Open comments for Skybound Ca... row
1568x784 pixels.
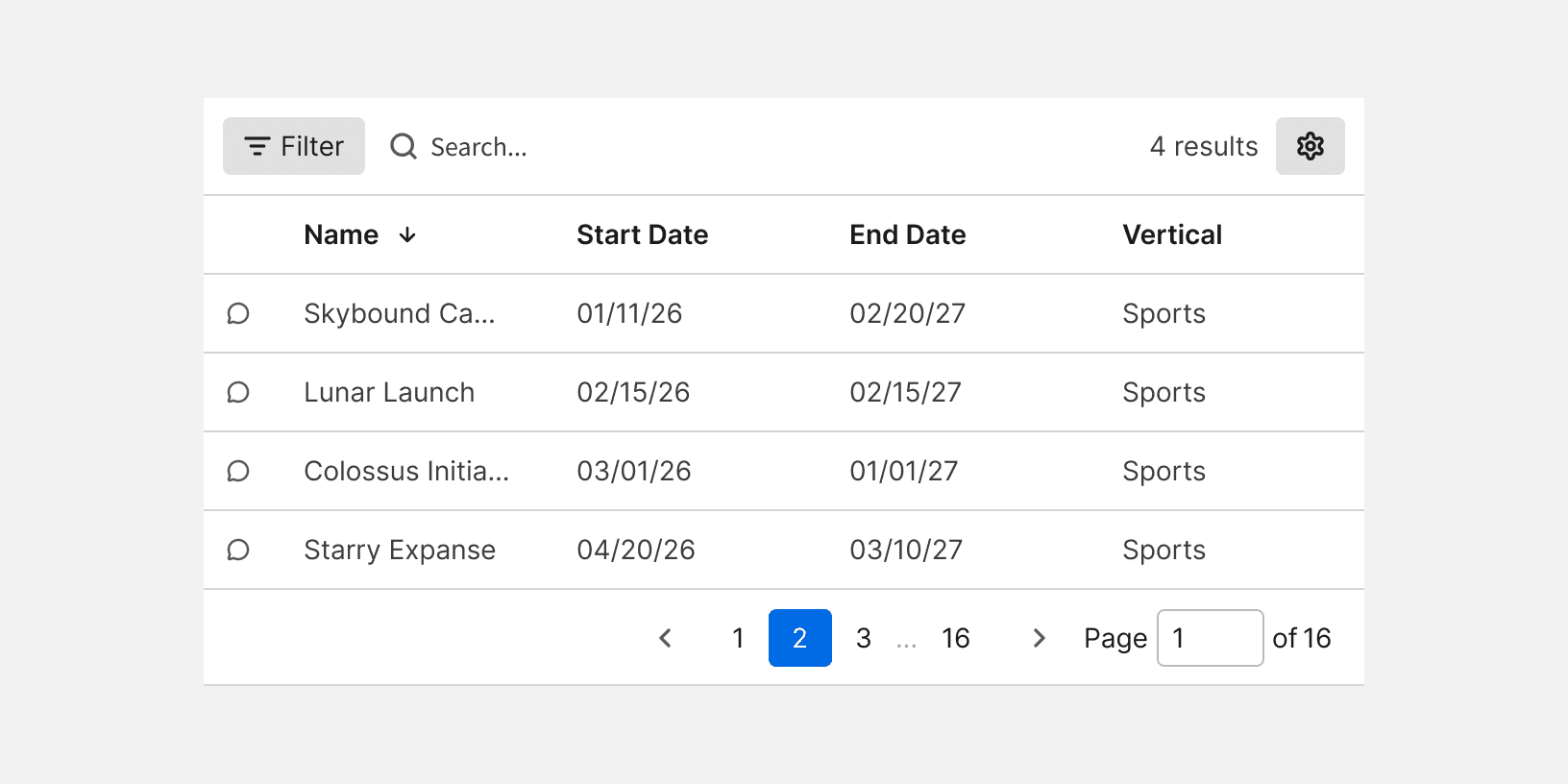(238, 313)
